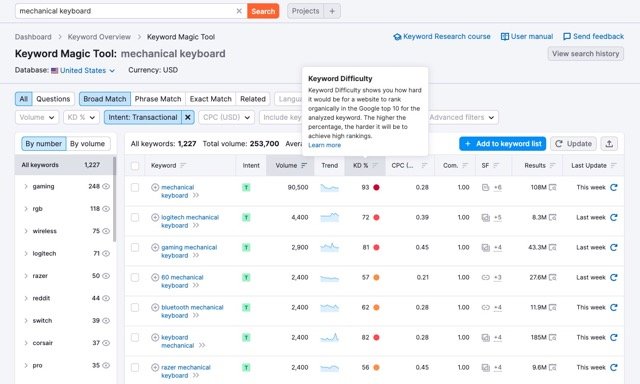Click Learn more in Keyword Difficulty tooltip
Screen dimensions: 640x384
[x=324, y=145]
